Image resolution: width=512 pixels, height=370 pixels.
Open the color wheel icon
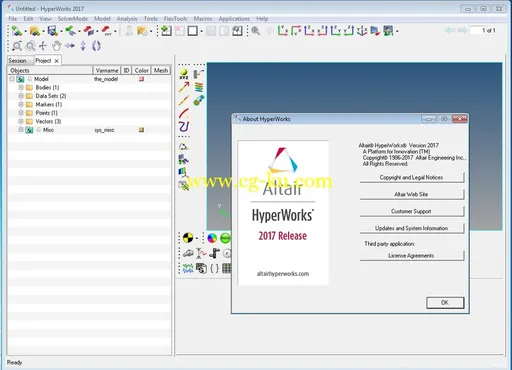[x=212, y=238]
